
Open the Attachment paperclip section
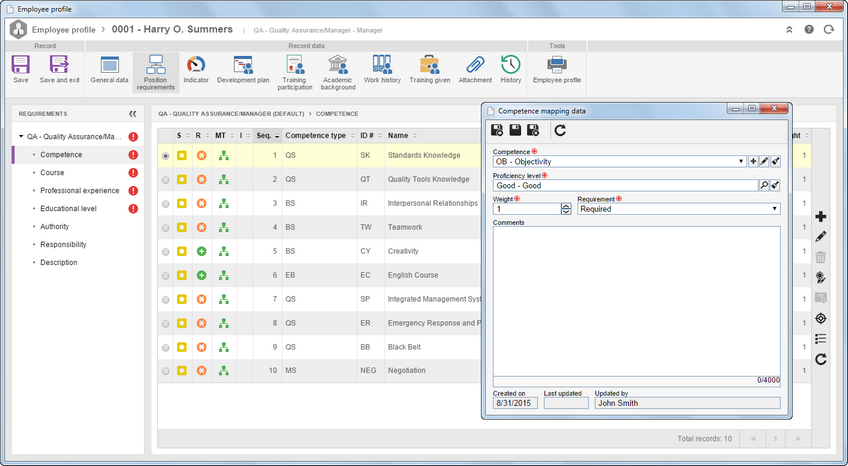click(x=475, y=69)
